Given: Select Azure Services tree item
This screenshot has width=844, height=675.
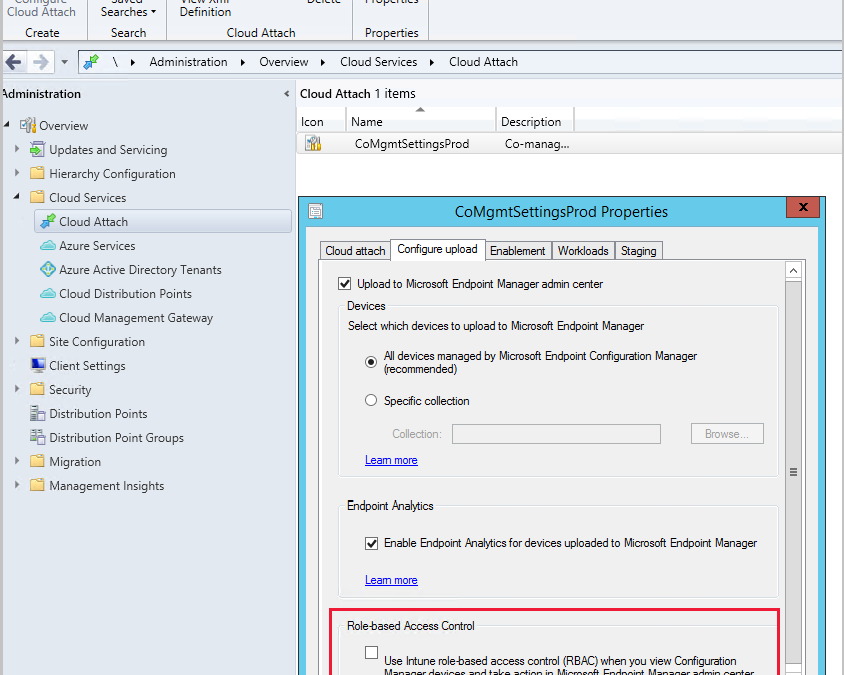Looking at the screenshot, I should click(x=97, y=245).
